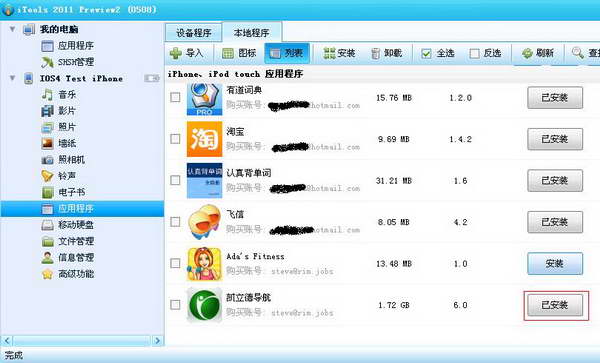The height and width of the screenshot is (363, 600).
Task: Open the 墙纸 wallpaper icon
Action: pos(47,143)
